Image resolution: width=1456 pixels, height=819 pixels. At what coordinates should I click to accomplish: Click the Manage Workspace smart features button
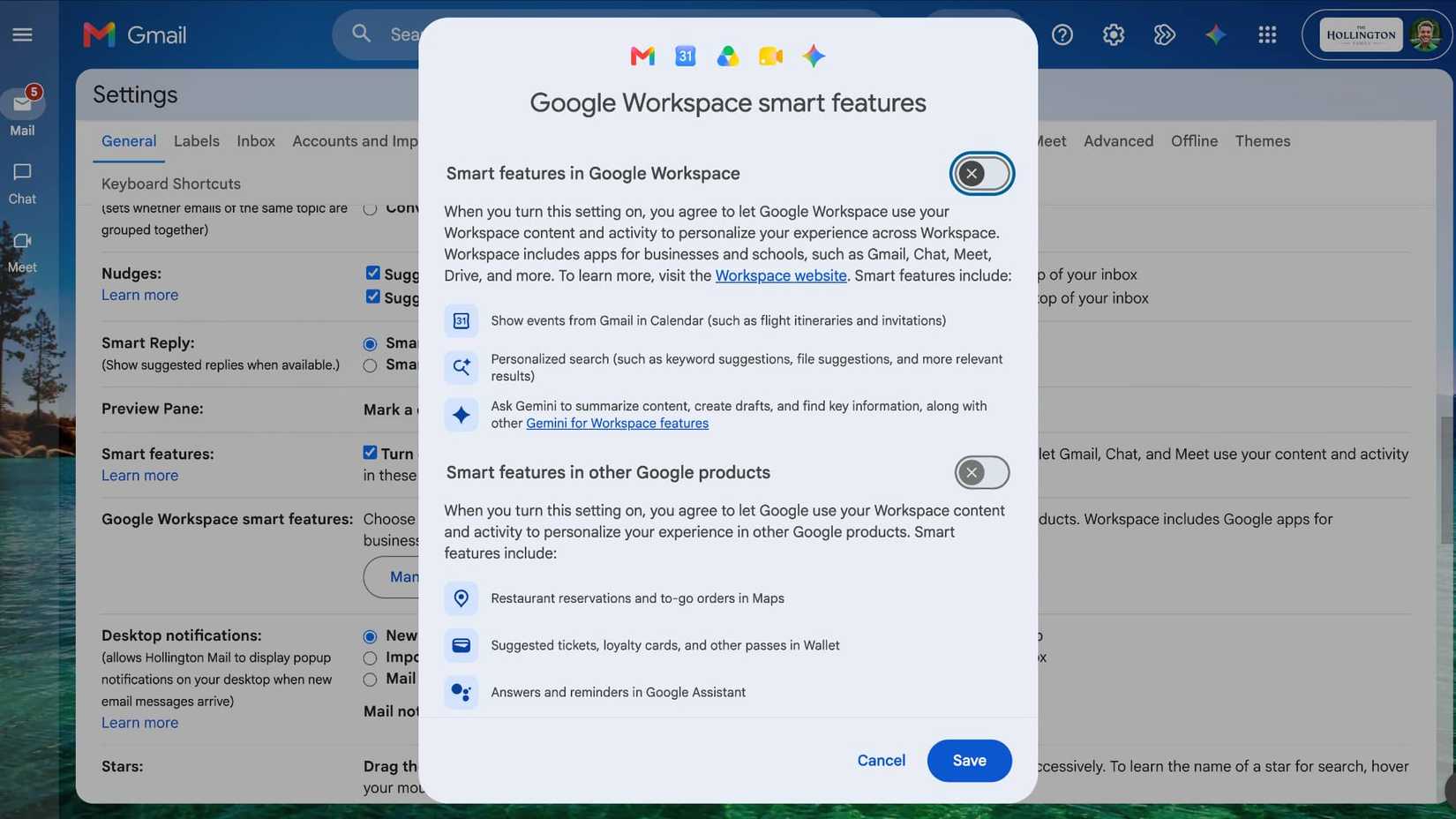(x=392, y=576)
